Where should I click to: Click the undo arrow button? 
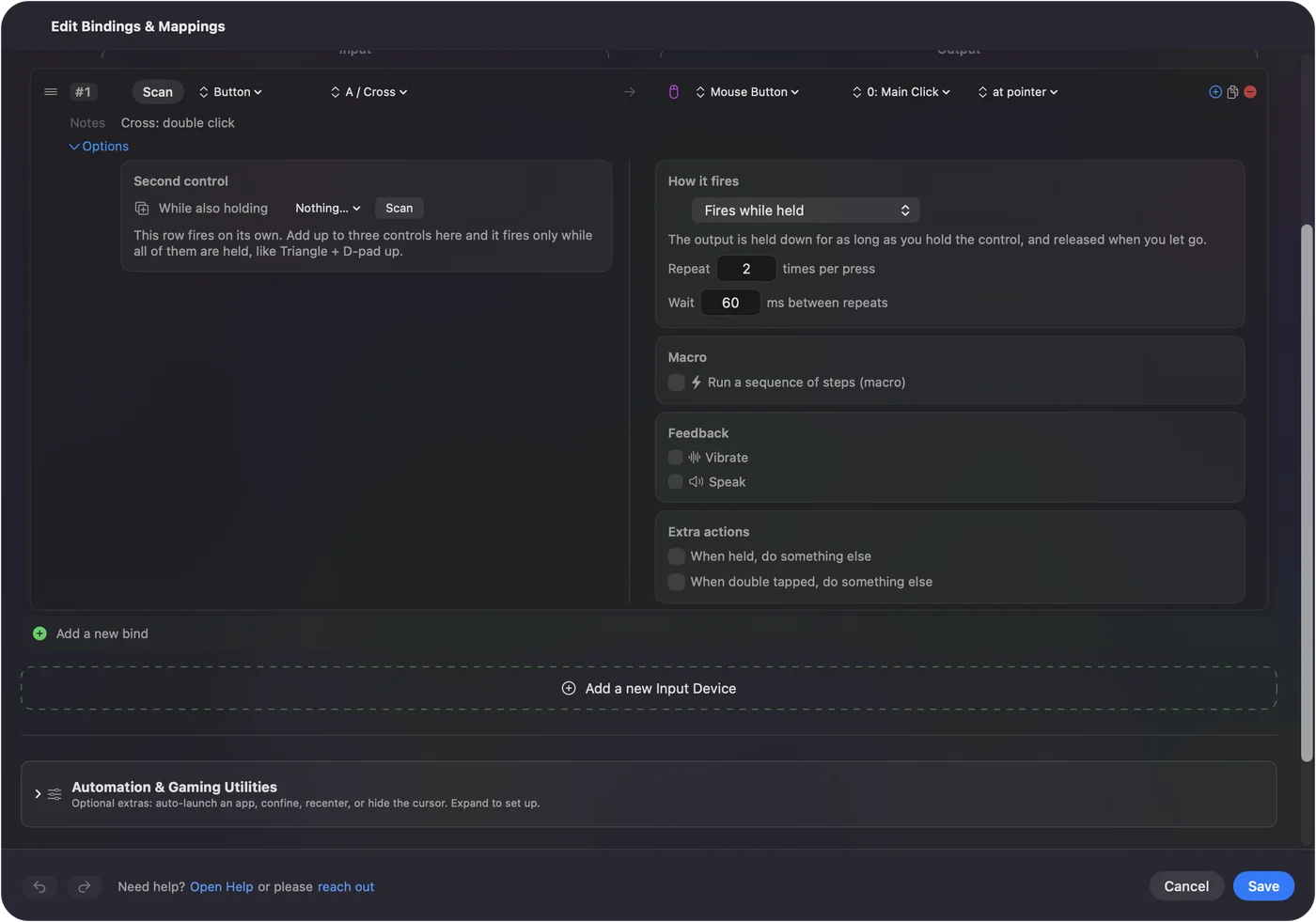(x=39, y=886)
